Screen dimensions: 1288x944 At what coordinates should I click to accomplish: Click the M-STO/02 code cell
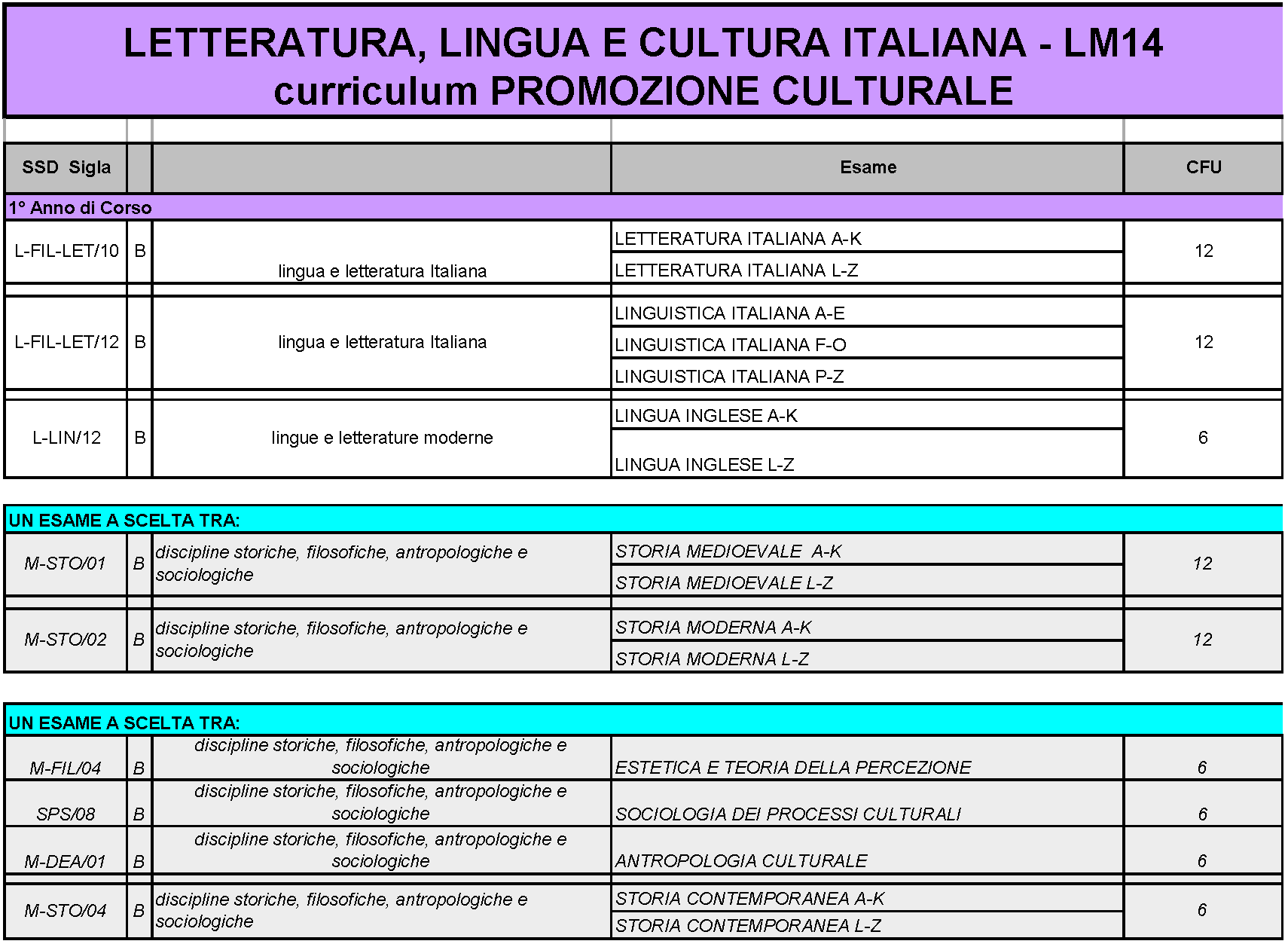(x=66, y=640)
